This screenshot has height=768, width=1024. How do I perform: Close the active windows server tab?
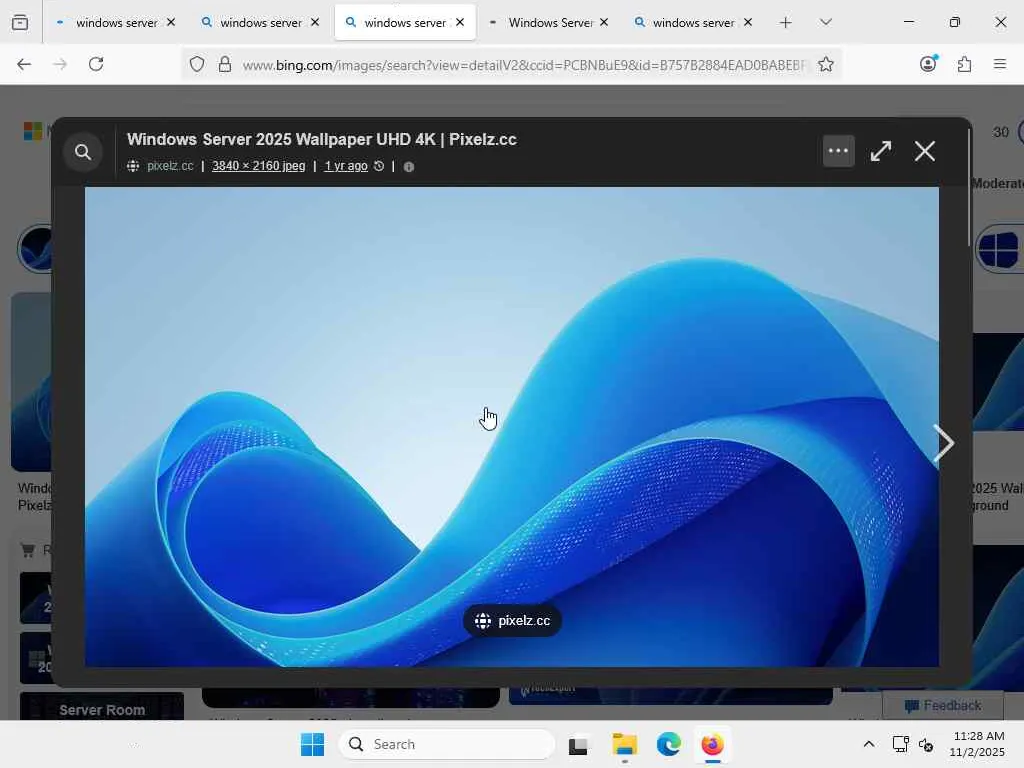coord(460,22)
